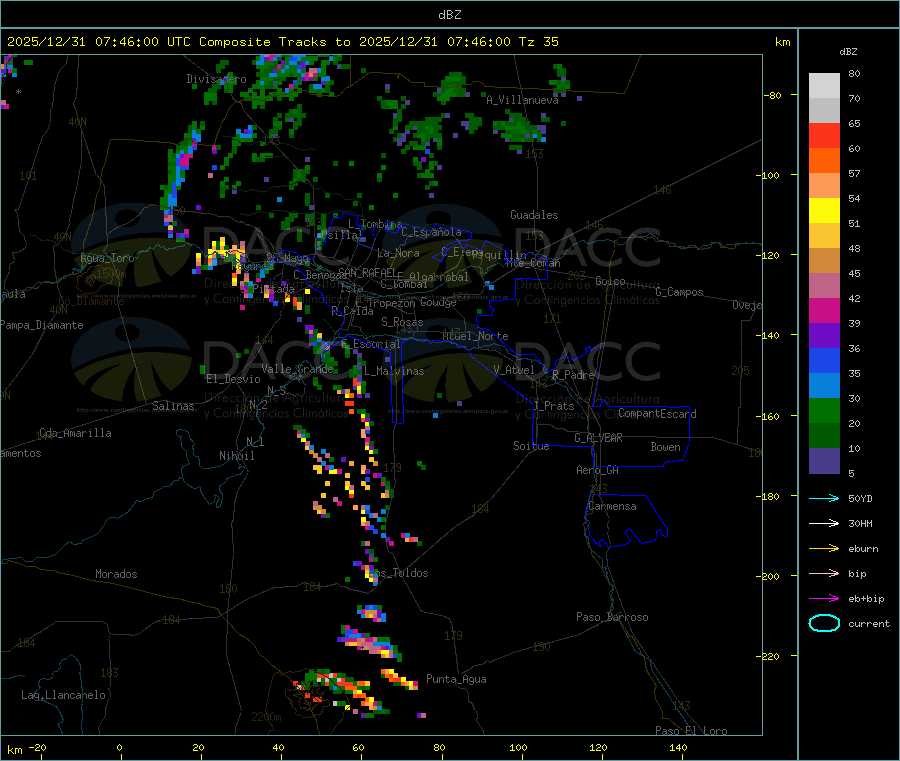Click the Lag.Llancanelo label
Screen dimensions: 900x761
[x=63, y=695]
